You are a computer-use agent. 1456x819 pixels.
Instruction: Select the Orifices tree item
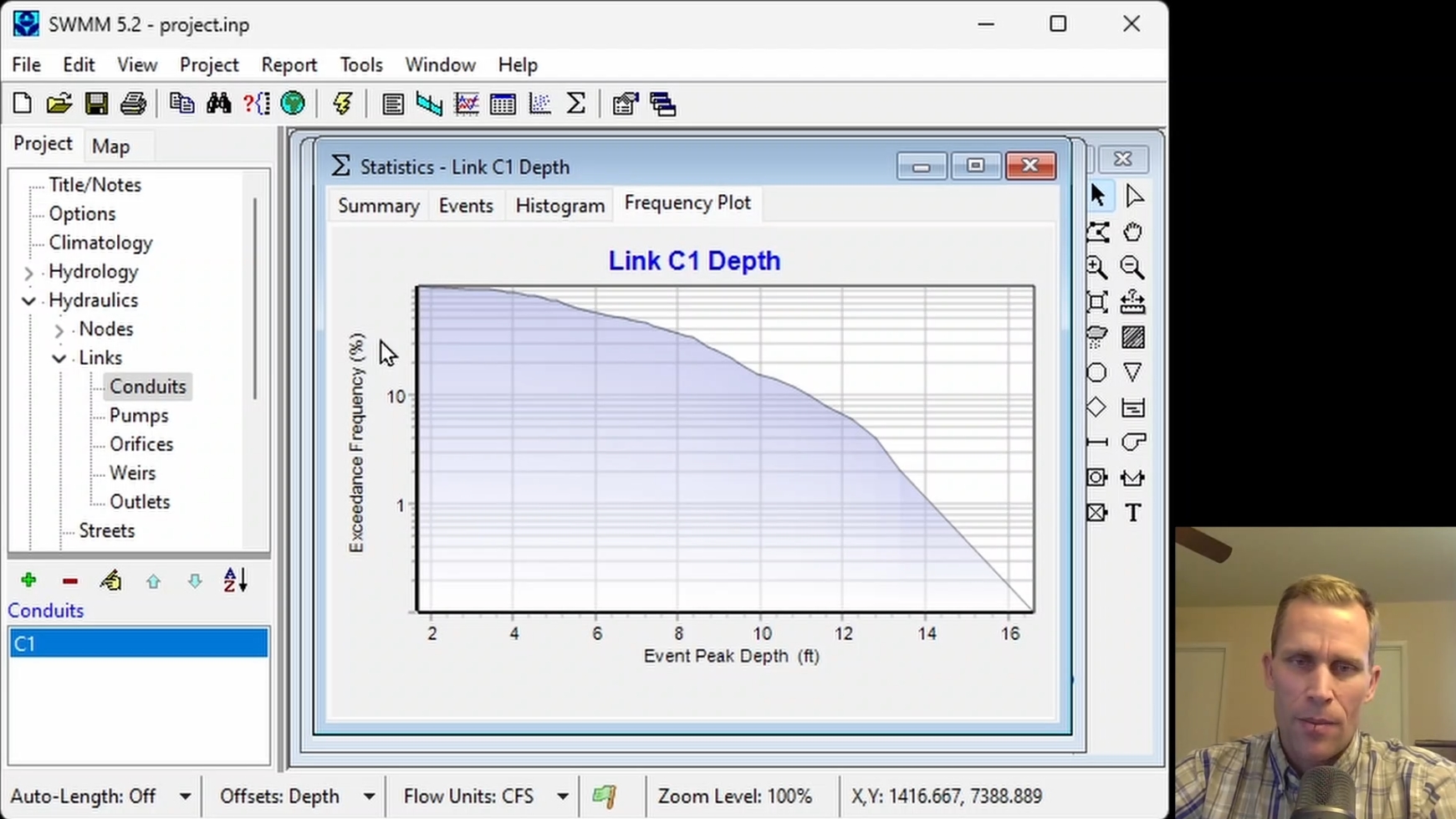tap(141, 444)
